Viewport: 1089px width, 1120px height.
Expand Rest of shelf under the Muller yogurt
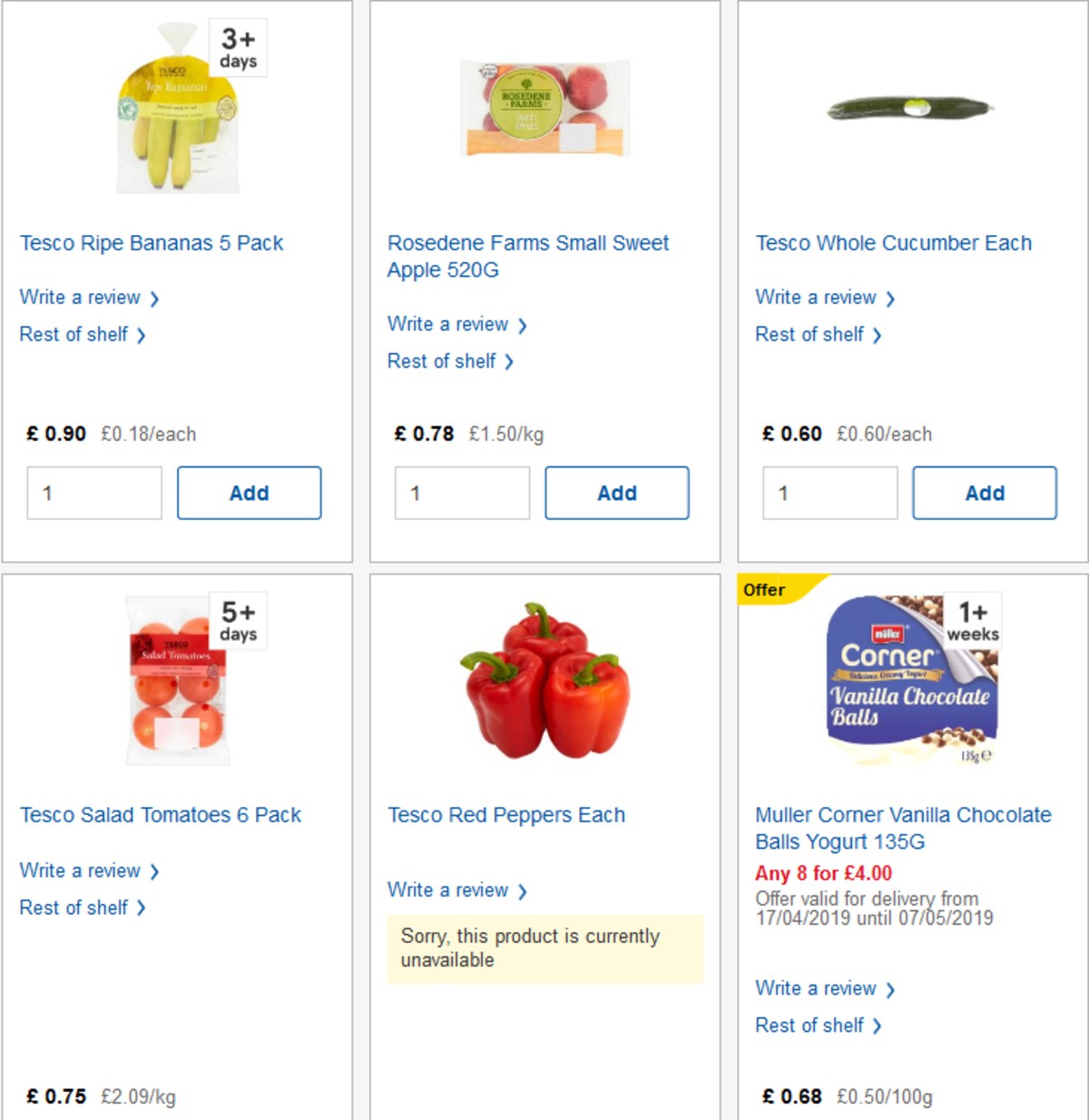[812, 1025]
